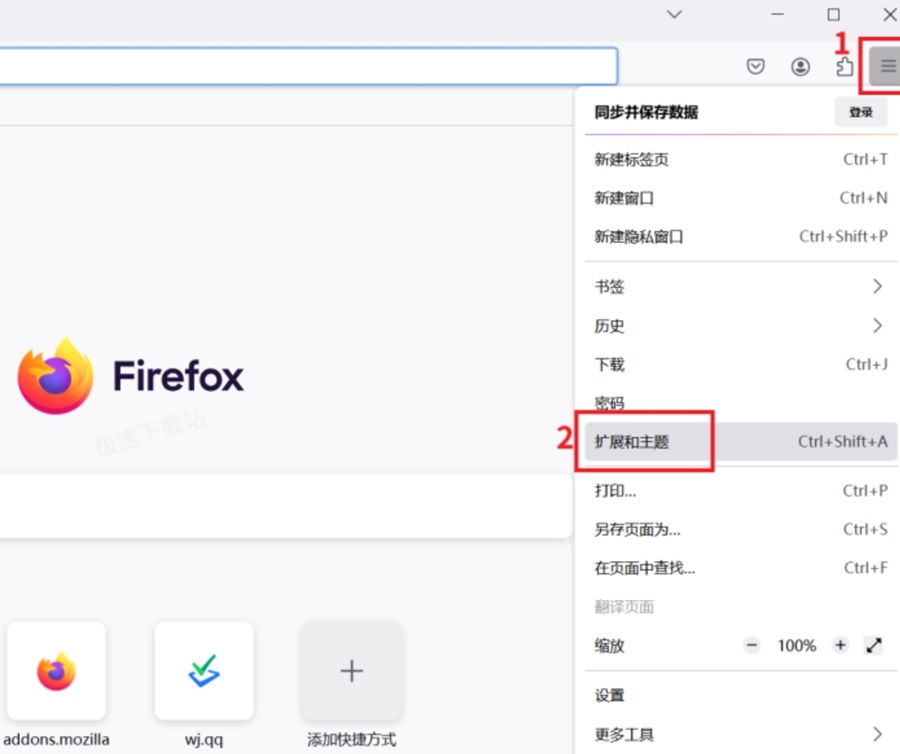The height and width of the screenshot is (754, 900).
Task: Click the zoom out minus button
Action: click(751, 646)
